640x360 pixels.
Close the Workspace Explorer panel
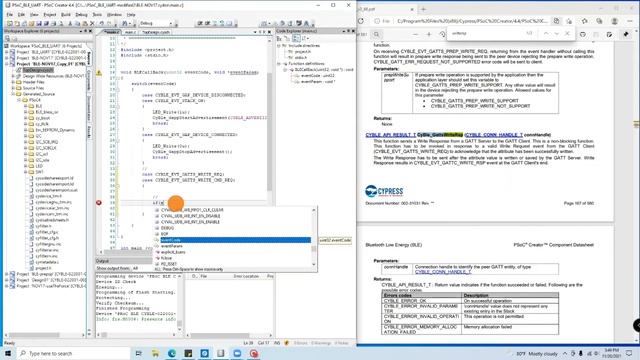tap(90, 31)
